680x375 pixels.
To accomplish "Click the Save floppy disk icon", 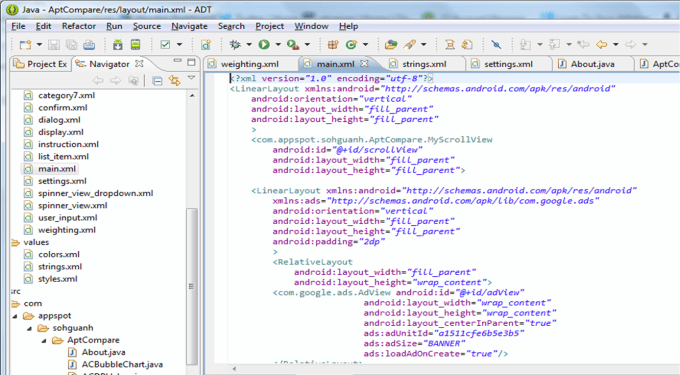I will coord(54,45).
